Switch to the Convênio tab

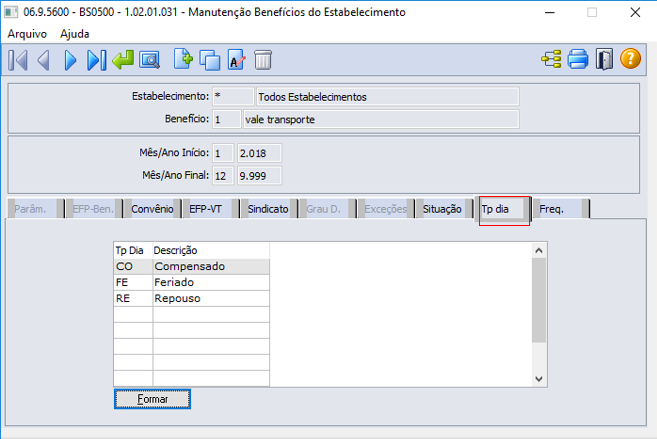point(153,209)
